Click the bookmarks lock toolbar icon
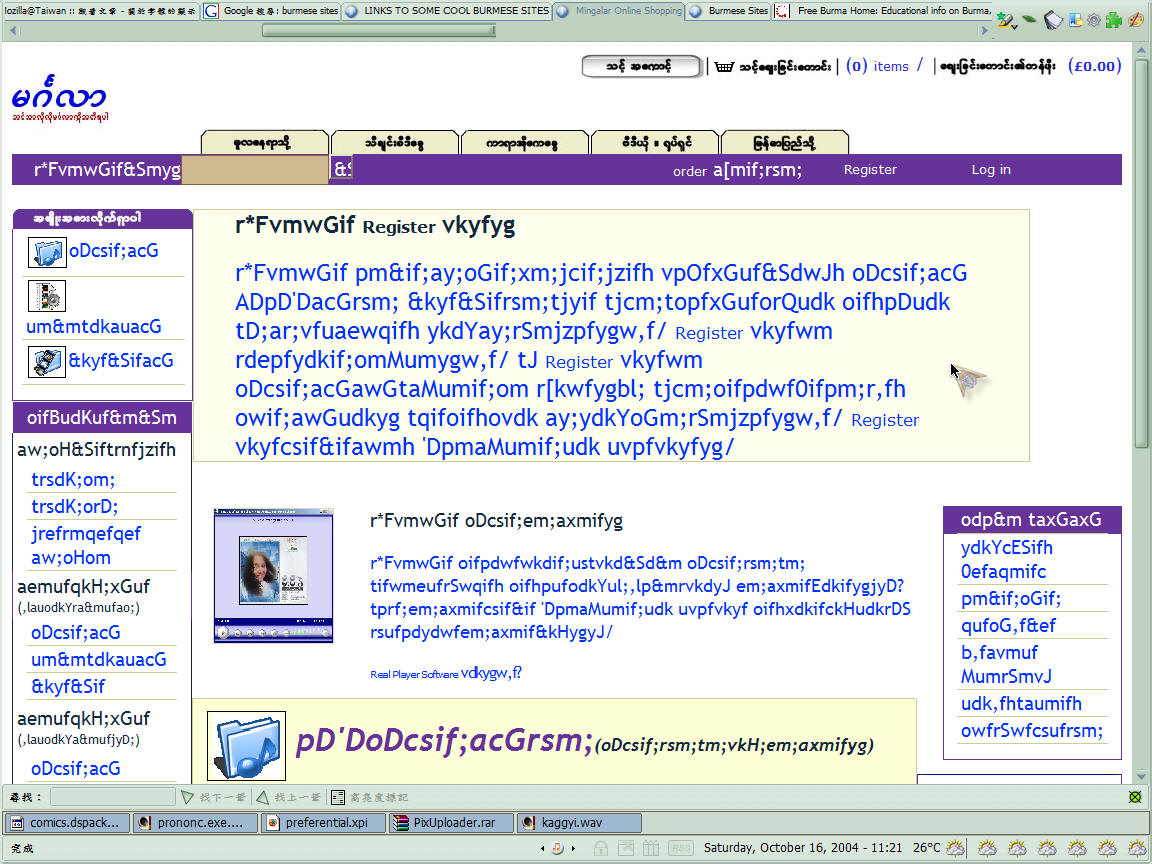 coord(1076,20)
